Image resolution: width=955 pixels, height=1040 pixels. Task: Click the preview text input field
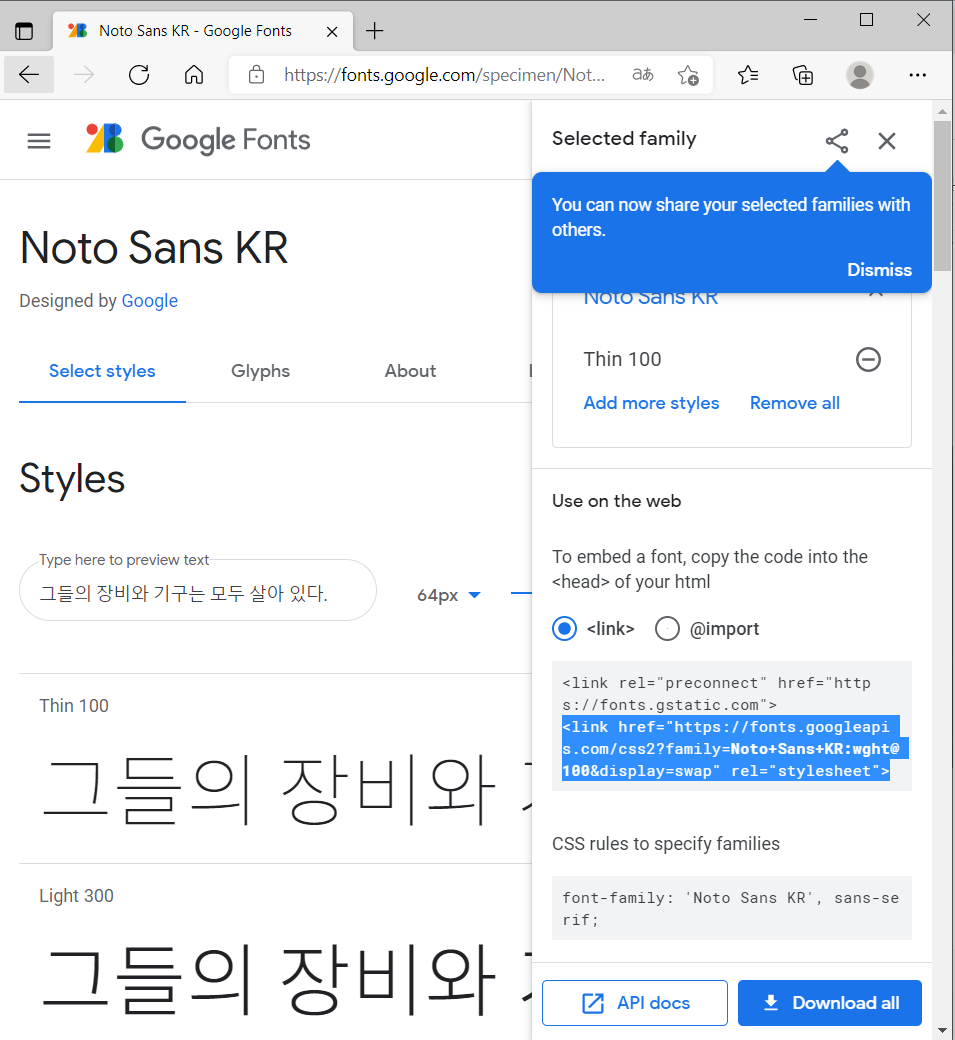[x=198, y=592]
